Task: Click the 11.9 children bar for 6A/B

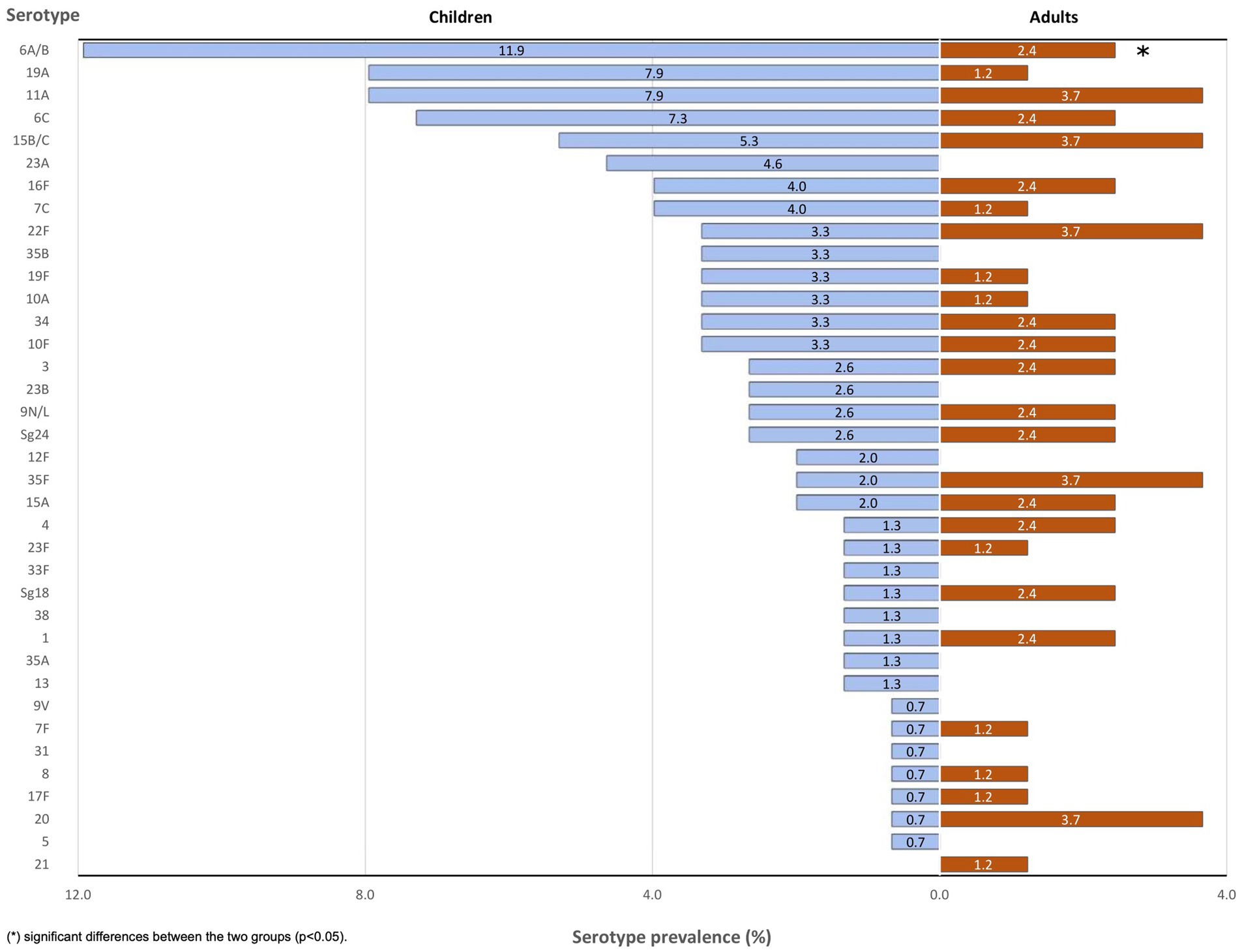Action: point(511,50)
